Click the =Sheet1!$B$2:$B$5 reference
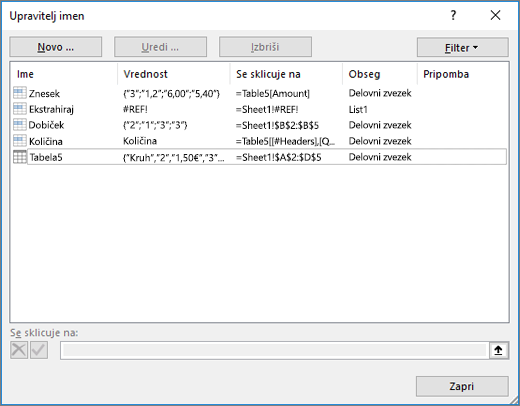This screenshot has height=406, width=520. tap(277, 125)
